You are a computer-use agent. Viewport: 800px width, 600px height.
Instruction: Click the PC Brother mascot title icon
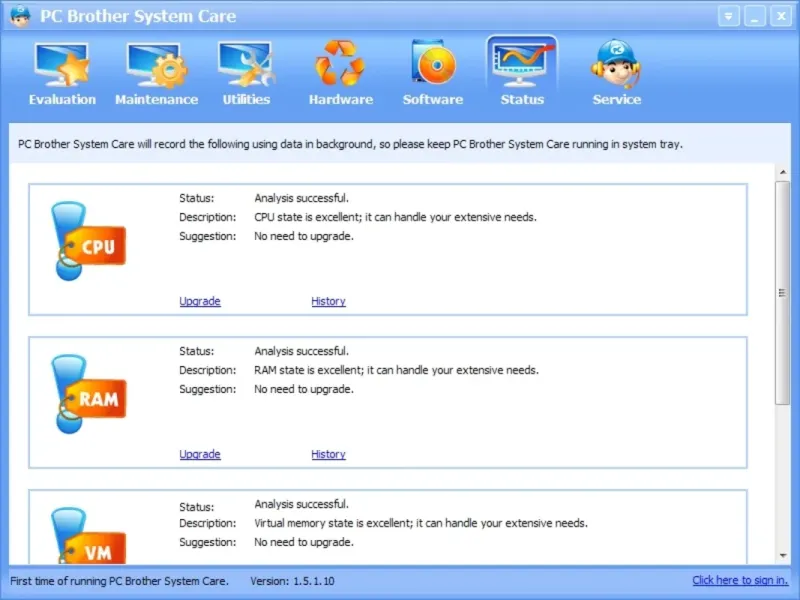click(x=20, y=16)
